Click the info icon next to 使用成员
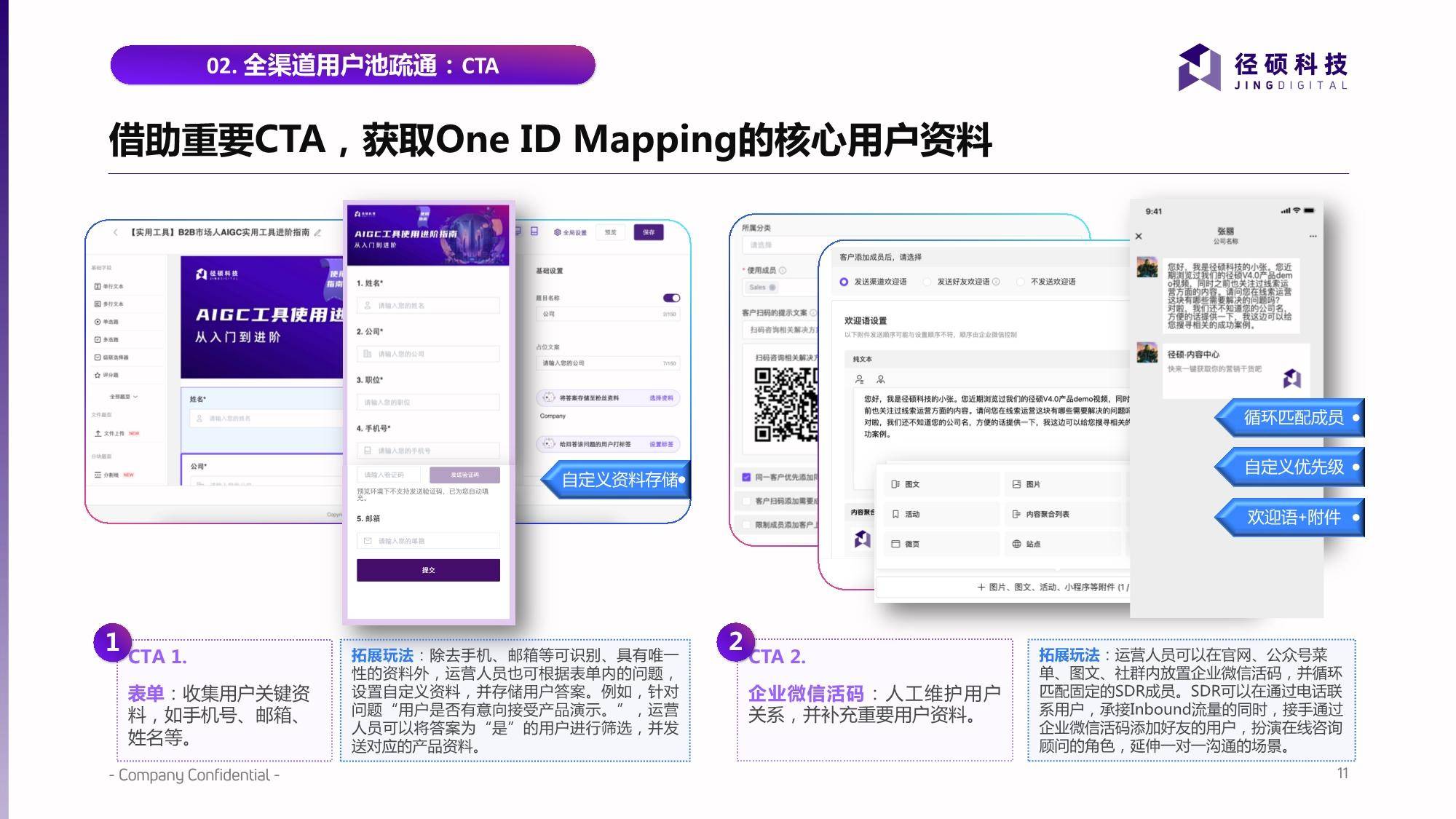 click(x=783, y=270)
